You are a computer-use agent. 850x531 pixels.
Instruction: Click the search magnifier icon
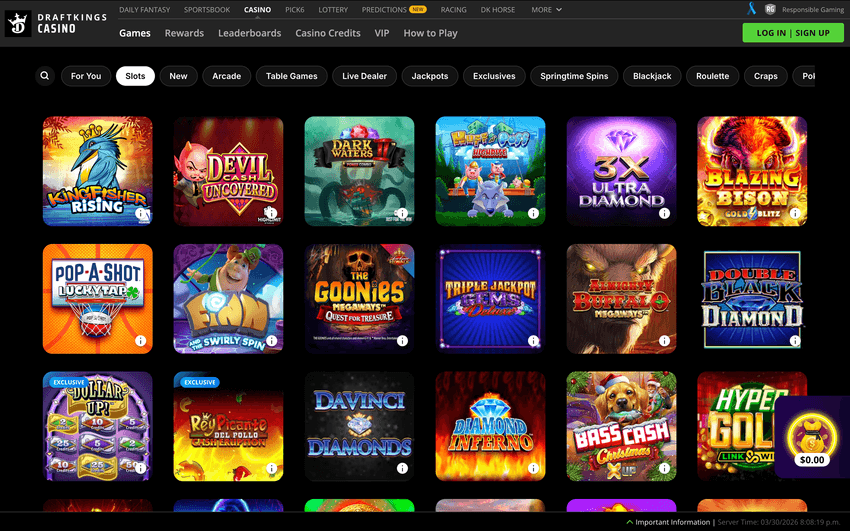44,76
